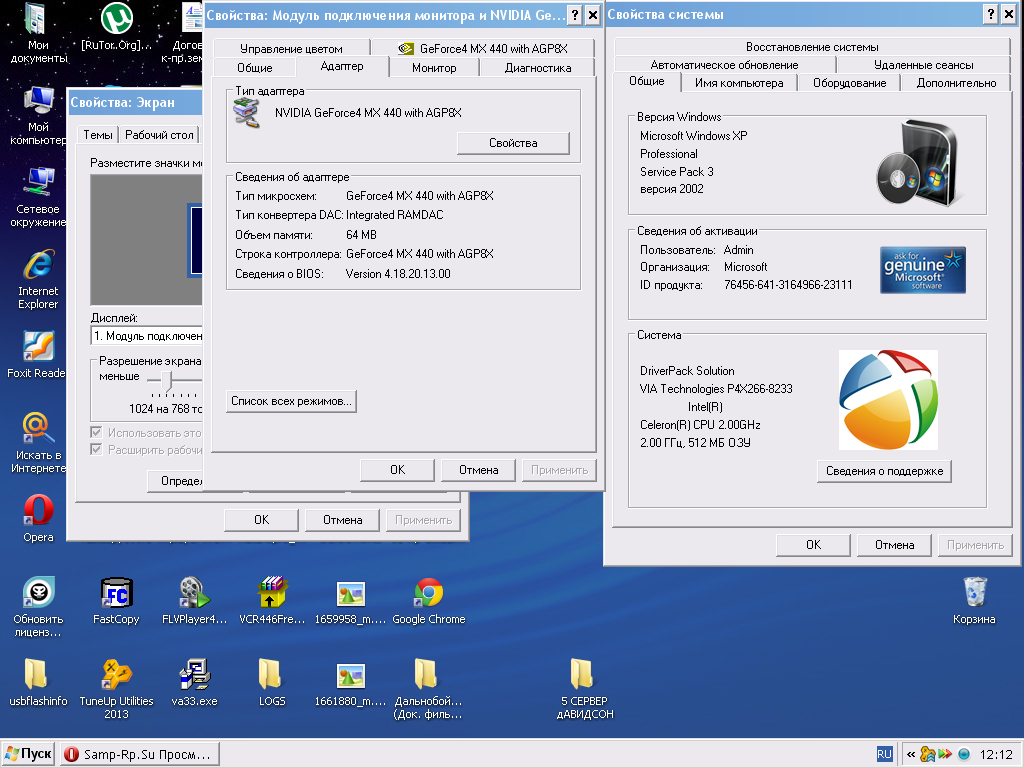Screen dimensions: 1024x768
Task: Open Дополнительно tab in system properties
Action: [956, 83]
